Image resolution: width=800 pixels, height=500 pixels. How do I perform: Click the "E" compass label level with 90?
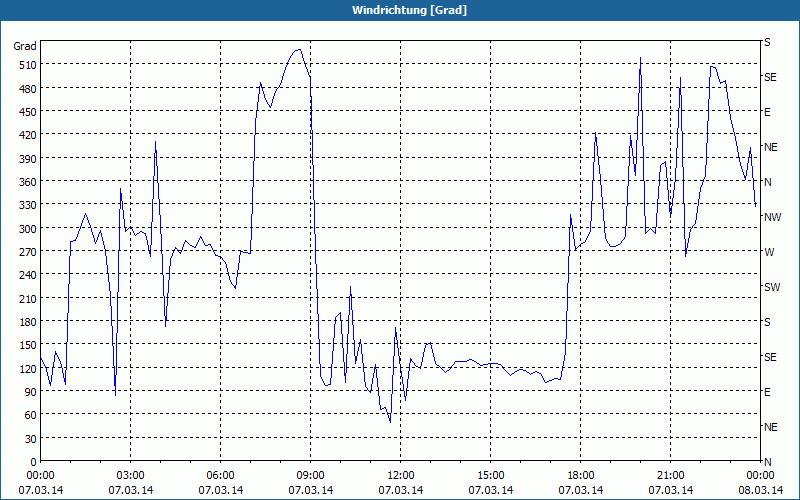(x=767, y=392)
